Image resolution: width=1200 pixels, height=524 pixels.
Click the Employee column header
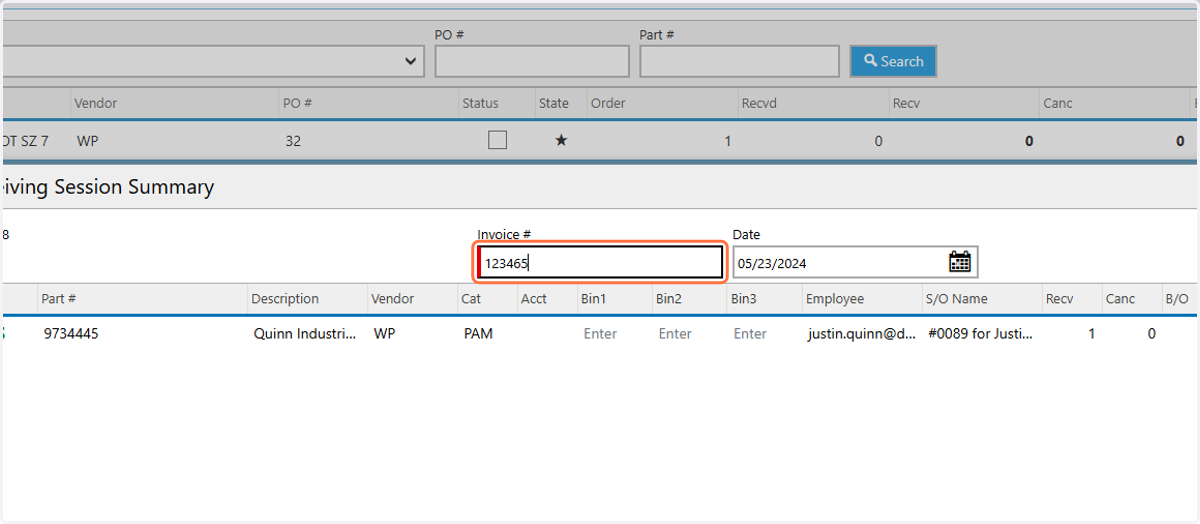[835, 298]
